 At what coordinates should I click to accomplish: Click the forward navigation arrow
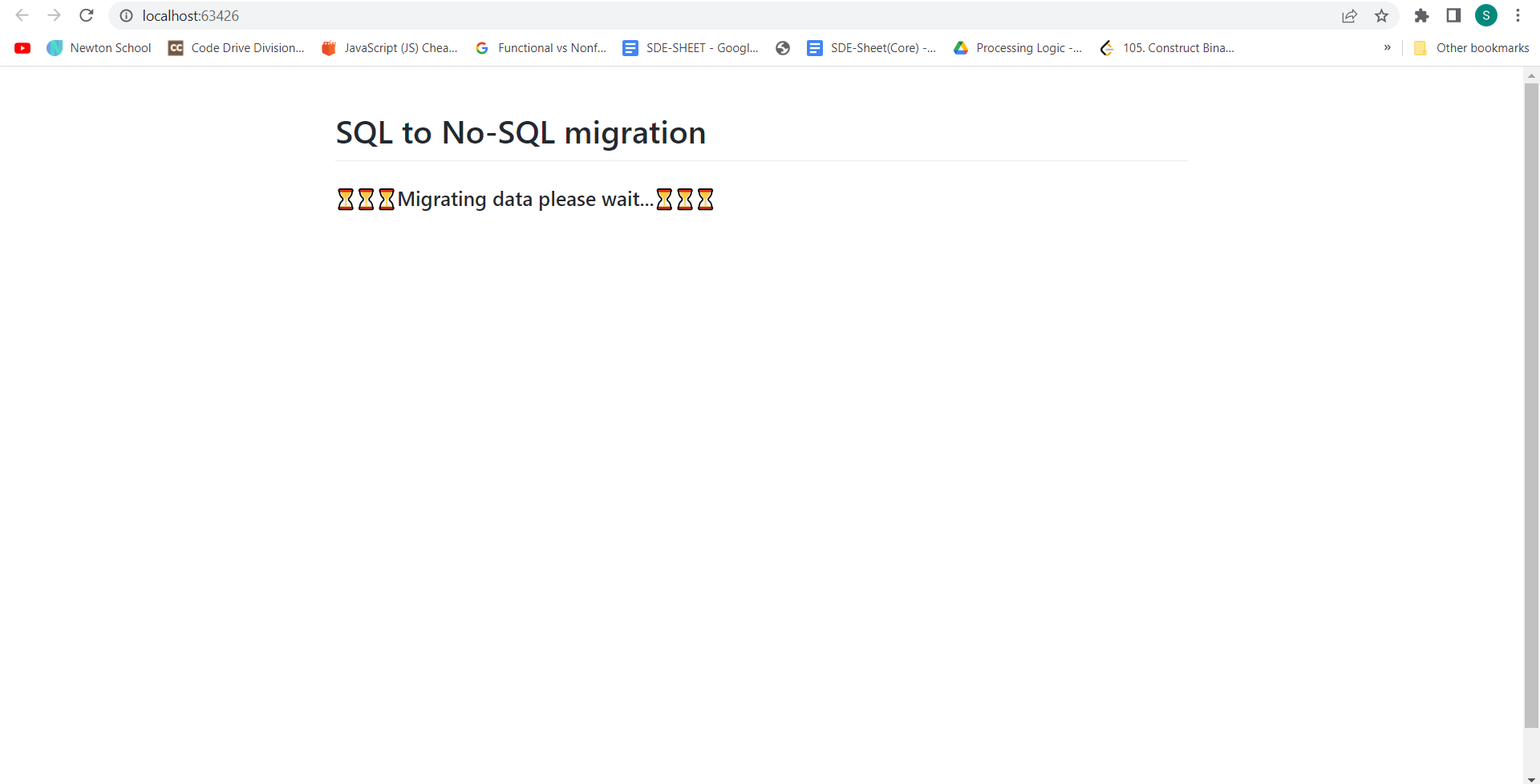[x=54, y=15]
